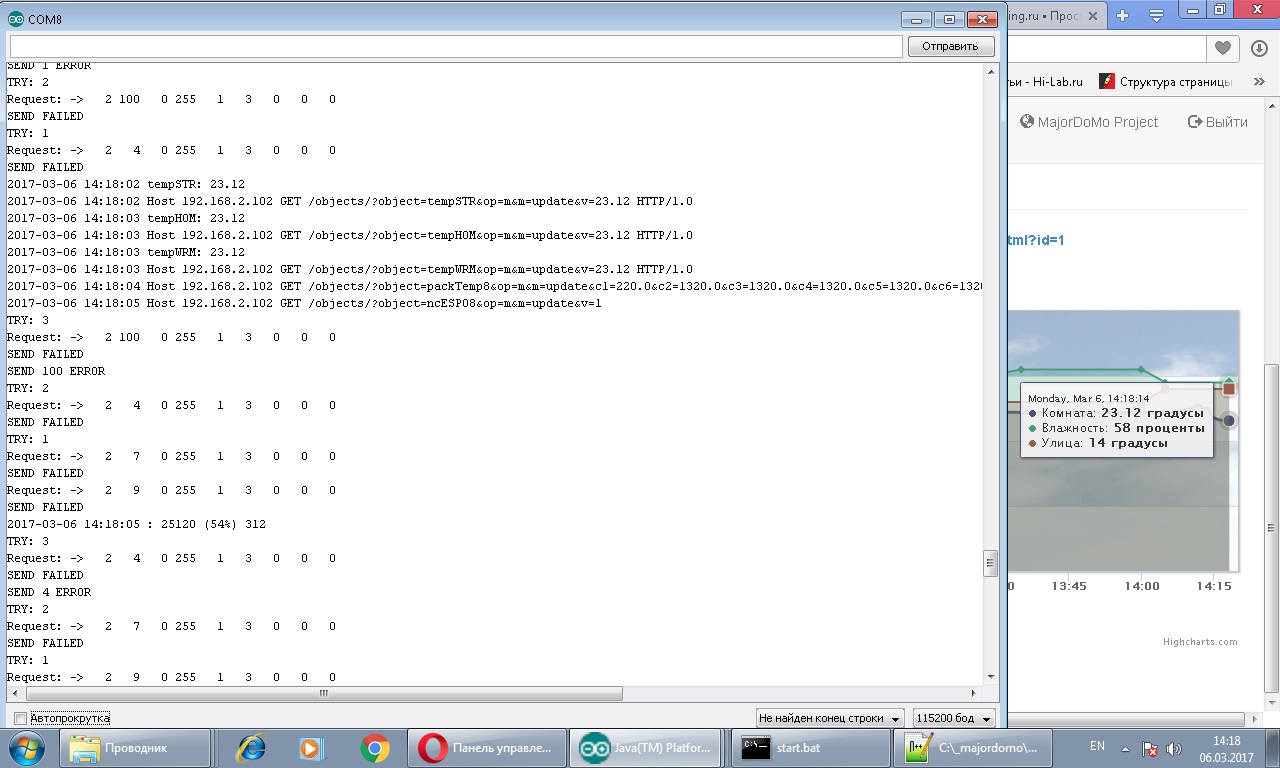The image size is (1280, 768).
Task: Click the ncESP08 GET request log line
Action: pos(304,303)
